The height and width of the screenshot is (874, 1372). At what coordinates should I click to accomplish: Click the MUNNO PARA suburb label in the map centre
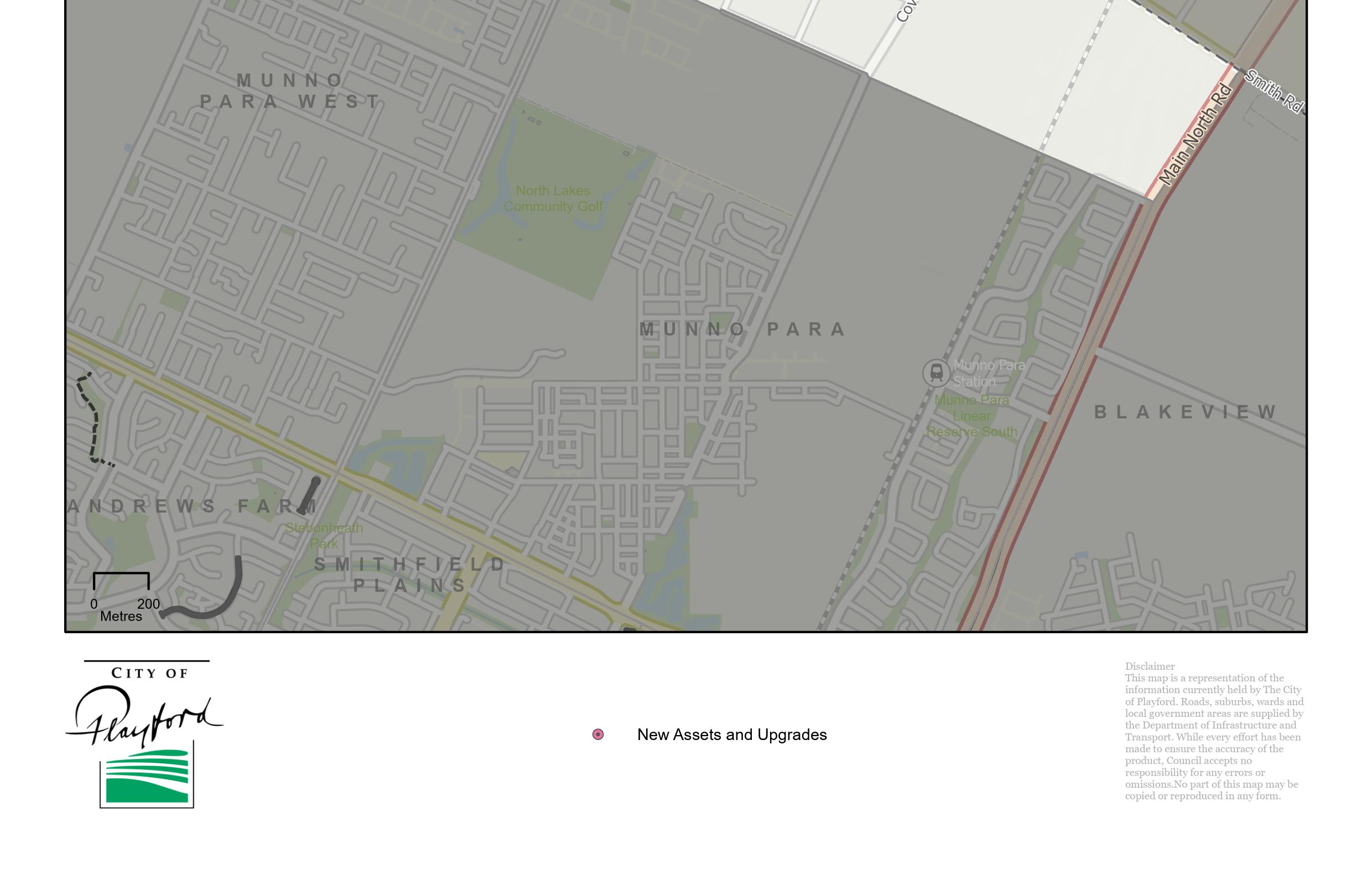[x=742, y=329]
